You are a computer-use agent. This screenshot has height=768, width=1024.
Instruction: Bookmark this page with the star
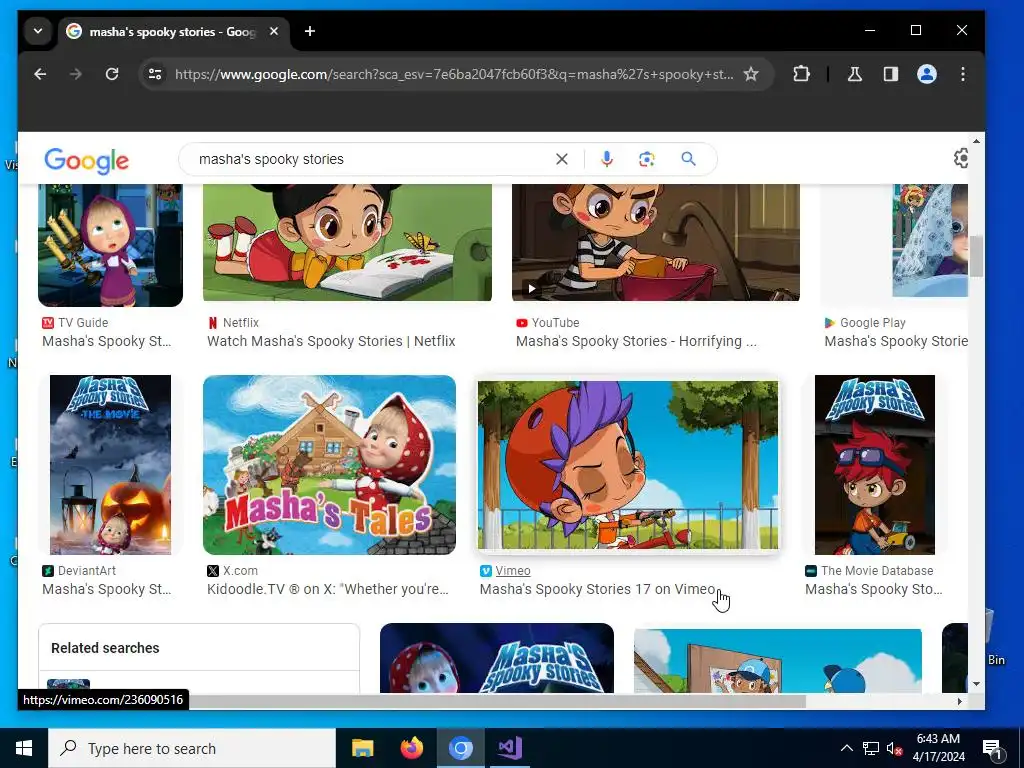click(x=751, y=74)
